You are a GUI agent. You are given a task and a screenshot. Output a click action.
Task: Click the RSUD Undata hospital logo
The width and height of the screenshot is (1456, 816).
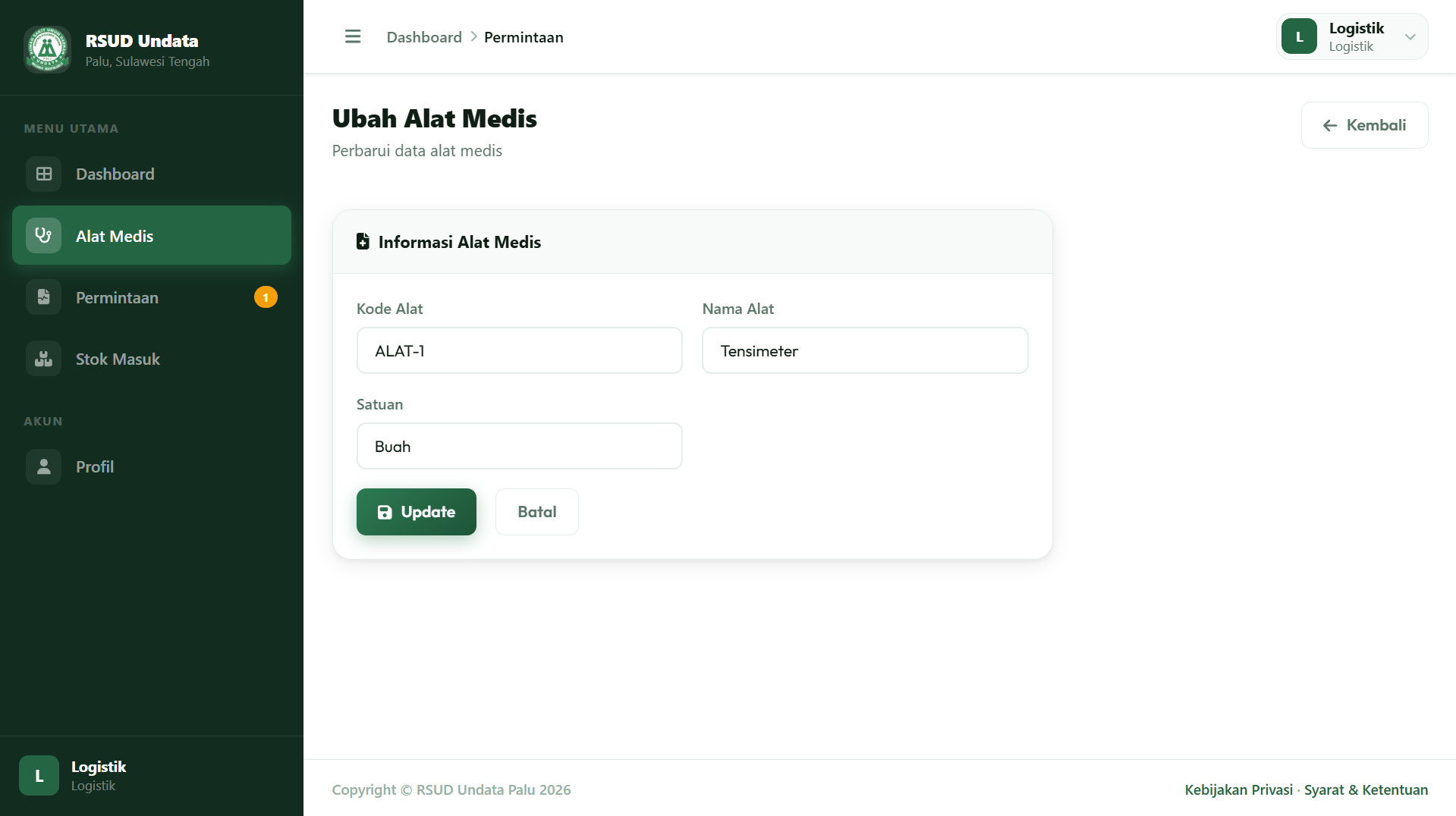coord(48,49)
